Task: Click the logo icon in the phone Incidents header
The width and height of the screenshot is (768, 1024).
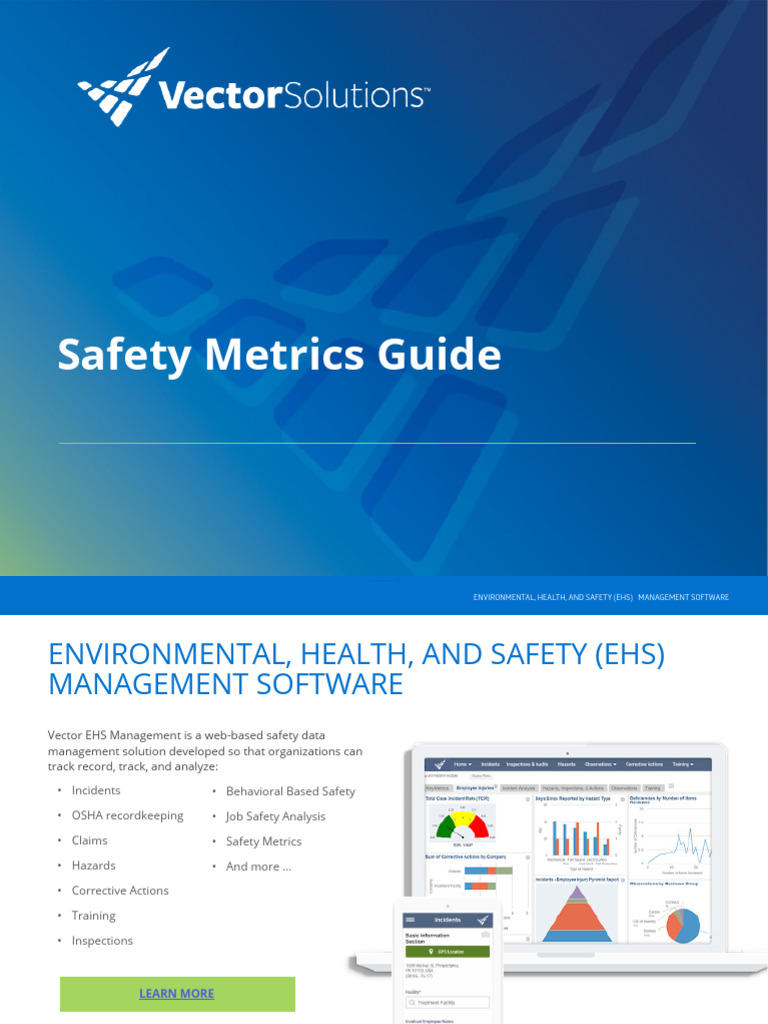Action: point(483,920)
